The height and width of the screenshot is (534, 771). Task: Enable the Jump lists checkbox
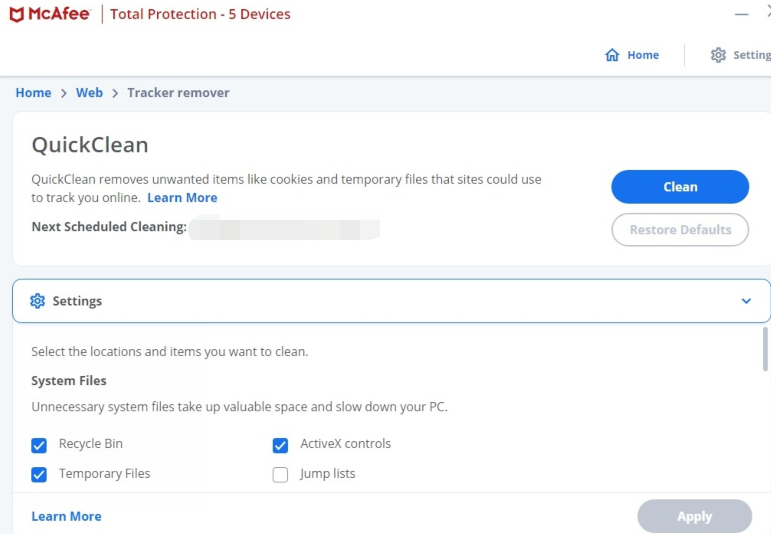[281, 475]
